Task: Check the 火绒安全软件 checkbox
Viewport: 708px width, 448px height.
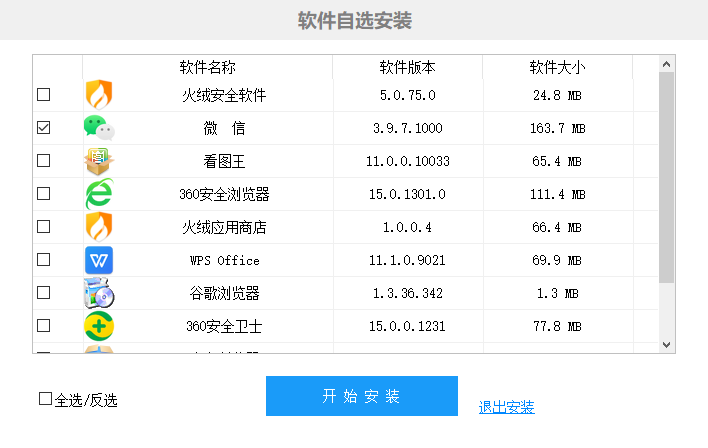Action: 43,95
